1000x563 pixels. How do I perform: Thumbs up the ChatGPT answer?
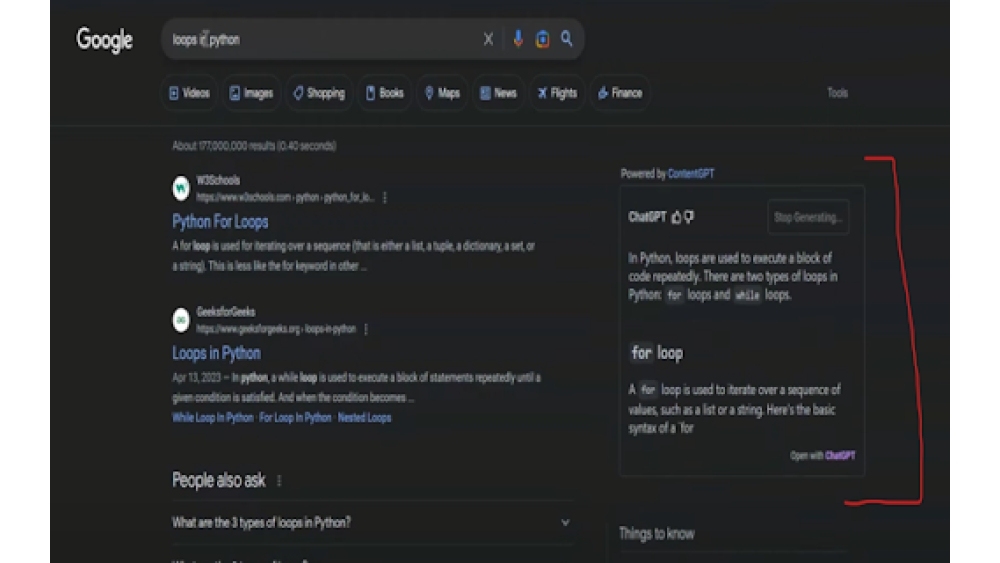(676, 217)
